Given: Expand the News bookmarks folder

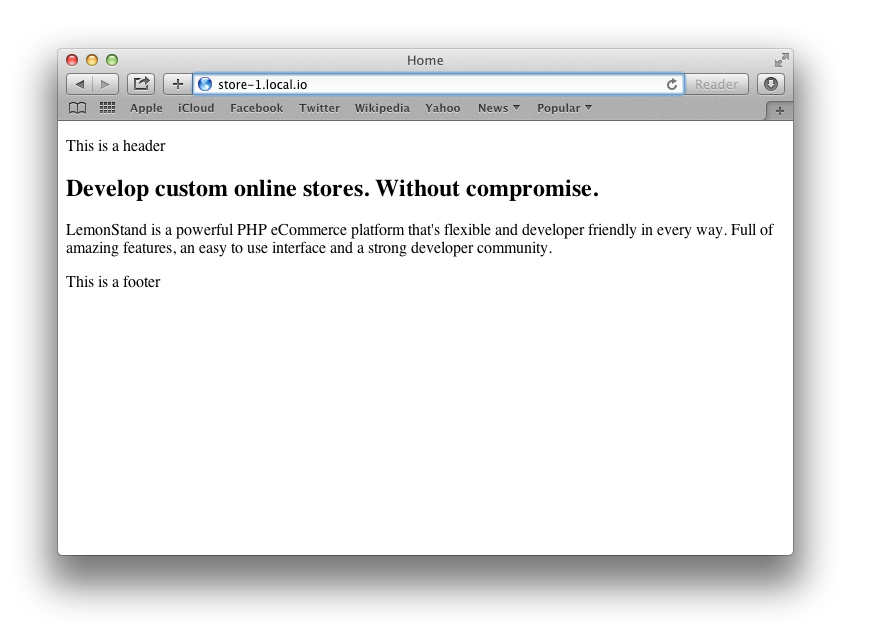Looking at the screenshot, I should 498,108.
